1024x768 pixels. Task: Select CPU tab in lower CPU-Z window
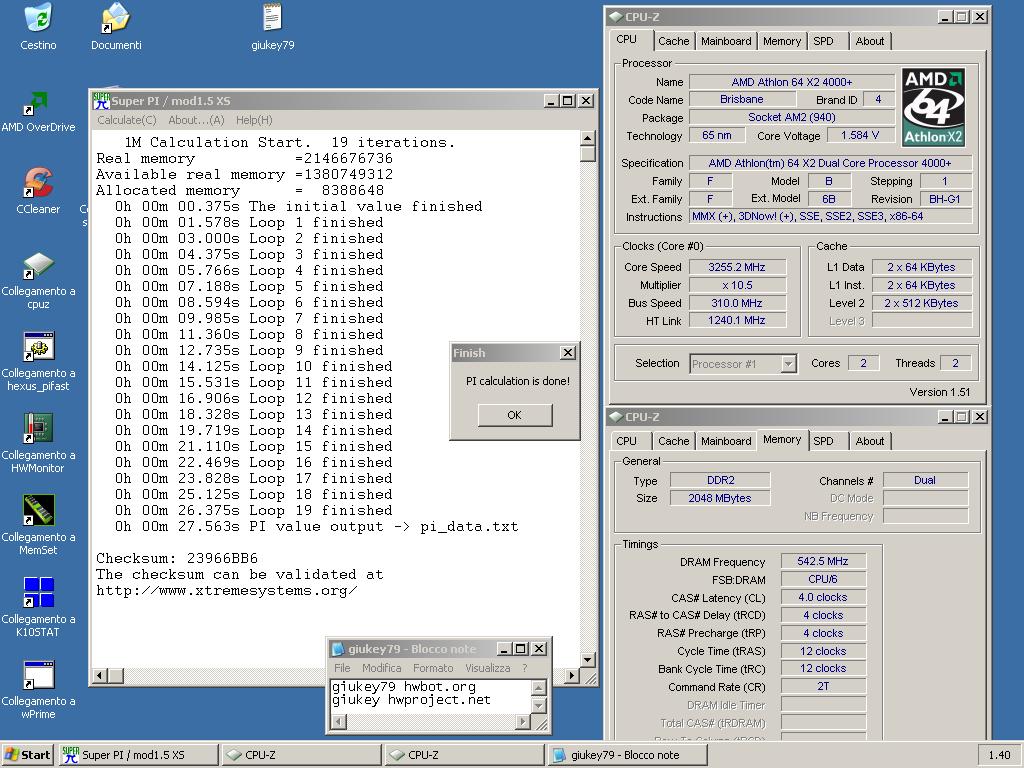click(626, 441)
